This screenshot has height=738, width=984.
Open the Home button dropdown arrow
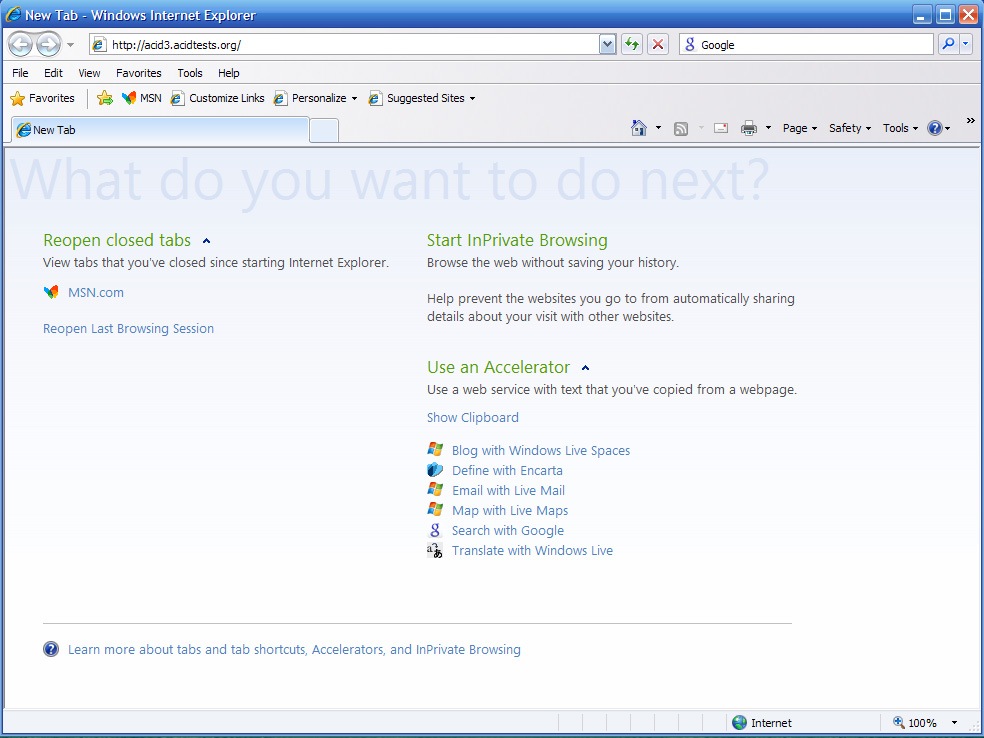pyautogui.click(x=658, y=128)
